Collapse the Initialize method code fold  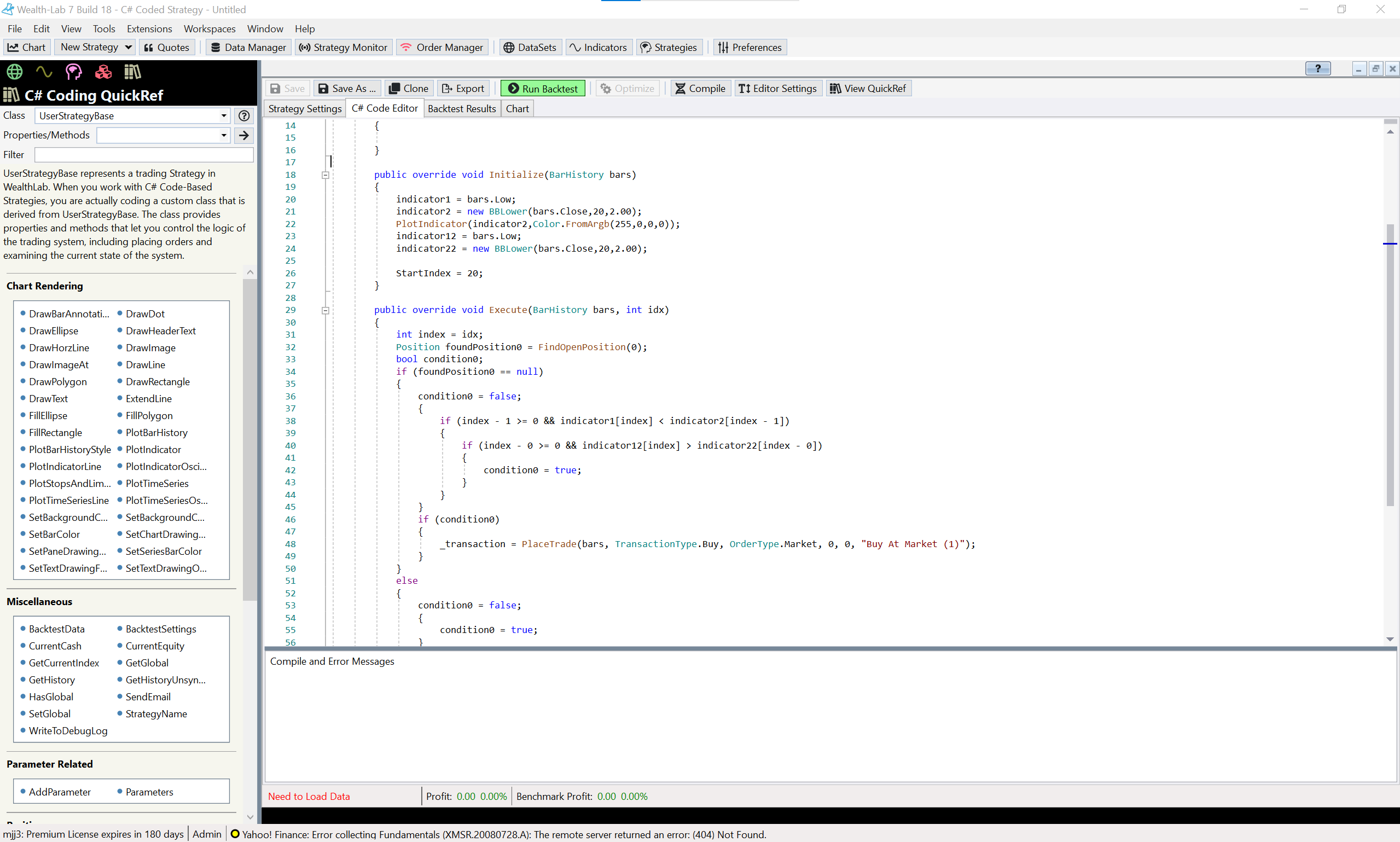326,175
